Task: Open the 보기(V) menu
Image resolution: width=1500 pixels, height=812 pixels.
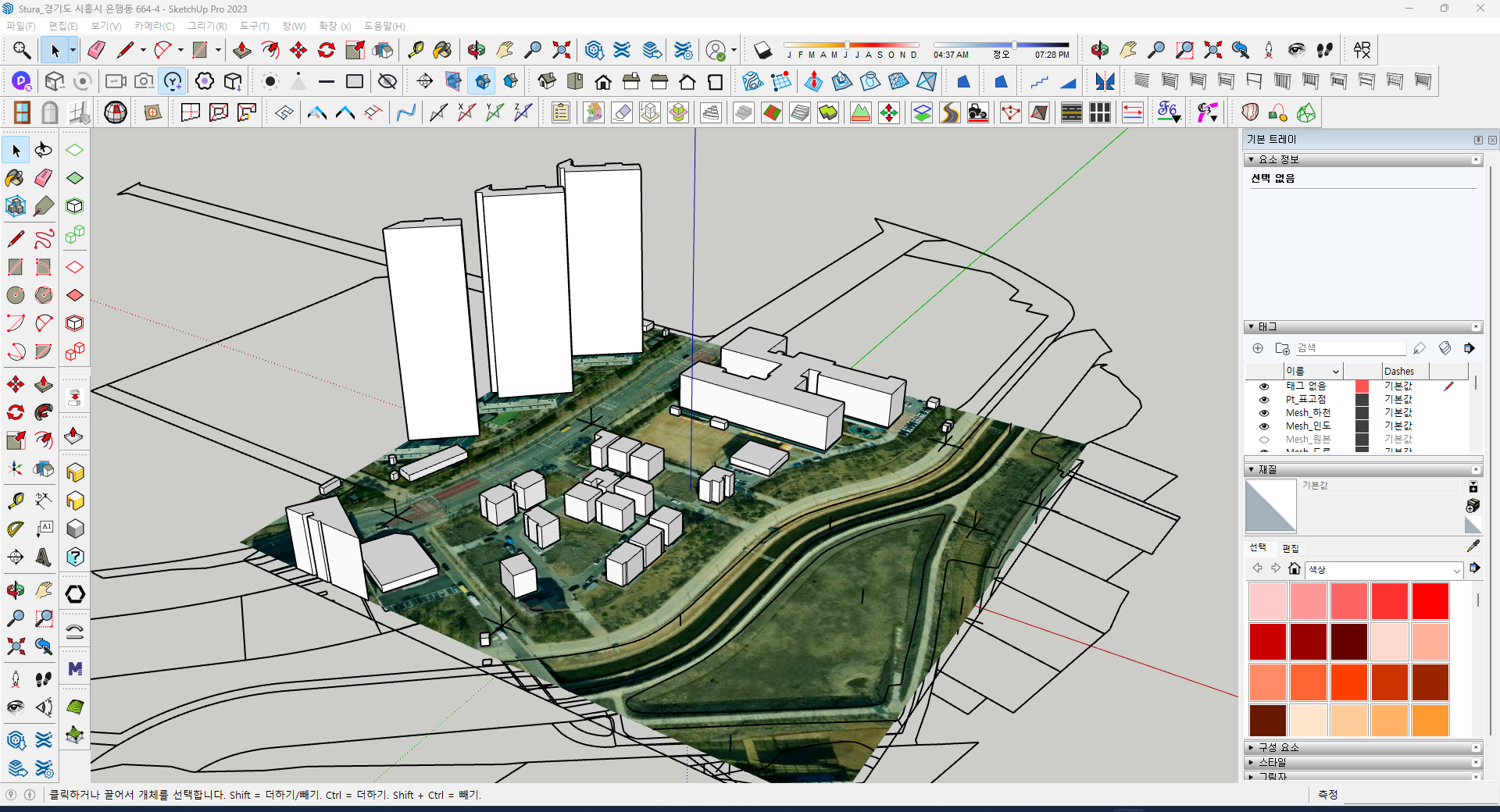Action: pos(106,26)
